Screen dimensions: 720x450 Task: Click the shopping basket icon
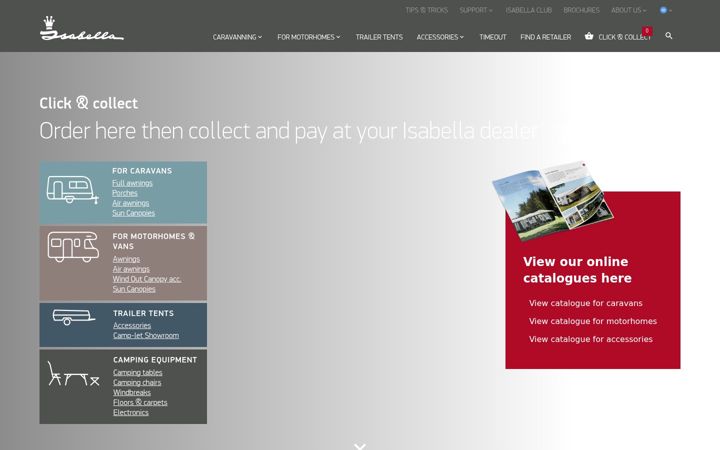[589, 36]
